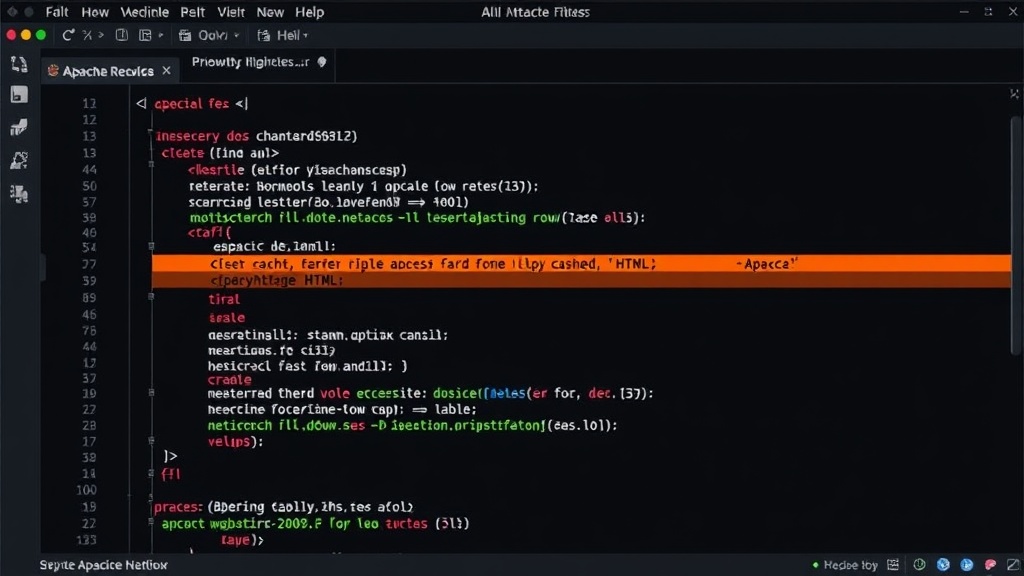Click 'aesratinall:' code line
The width and height of the screenshot is (1024, 576).
(x=328, y=335)
